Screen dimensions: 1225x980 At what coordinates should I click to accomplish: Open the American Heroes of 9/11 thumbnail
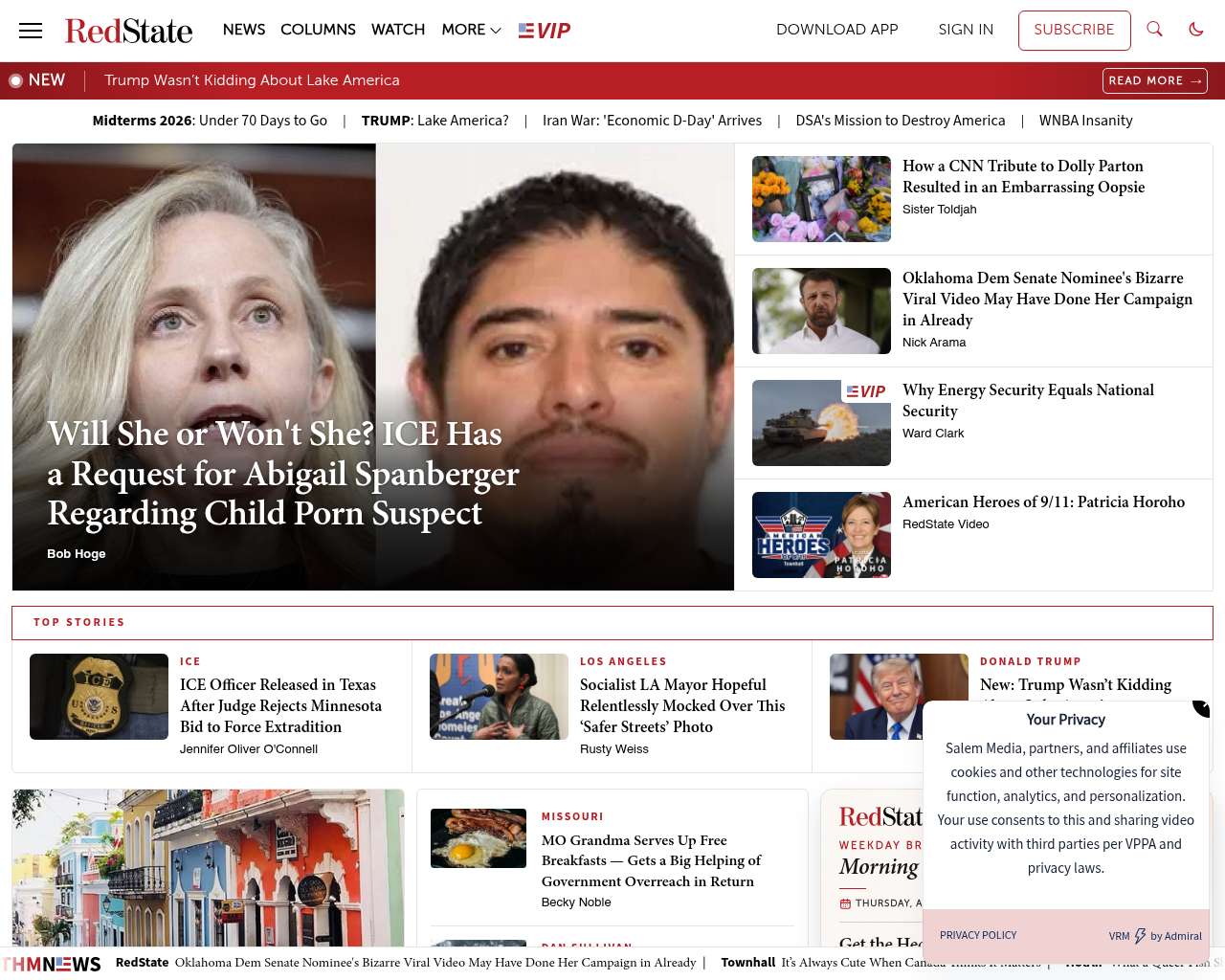(821, 535)
